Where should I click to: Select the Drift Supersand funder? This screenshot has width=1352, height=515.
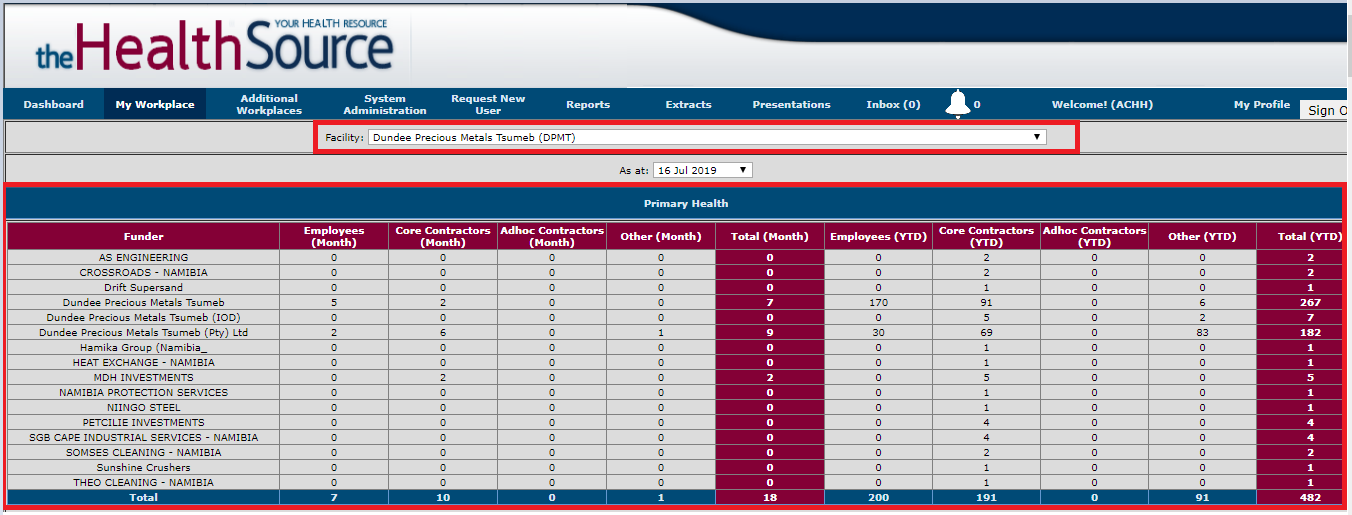pos(143,288)
